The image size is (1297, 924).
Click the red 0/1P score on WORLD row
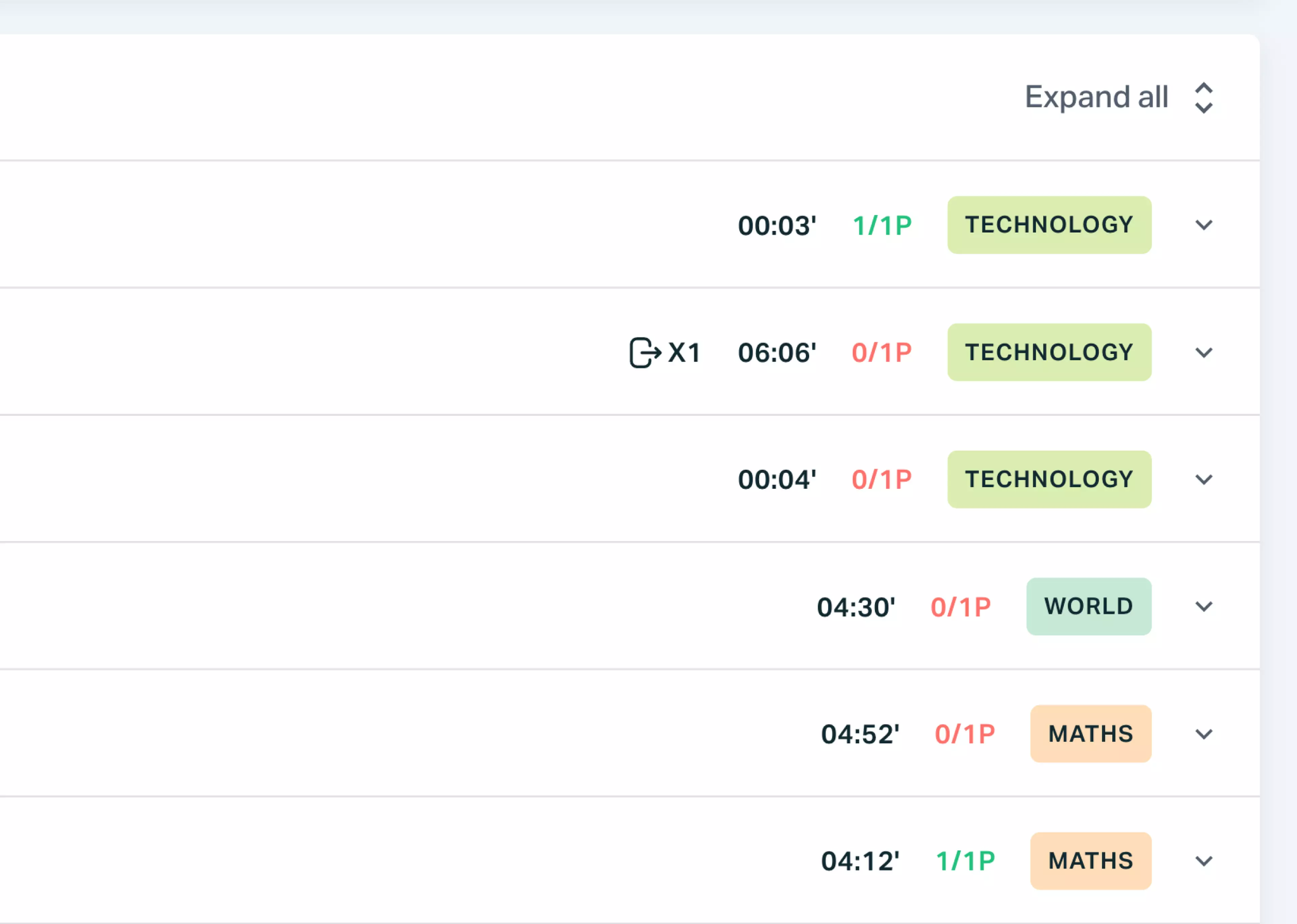coord(960,607)
